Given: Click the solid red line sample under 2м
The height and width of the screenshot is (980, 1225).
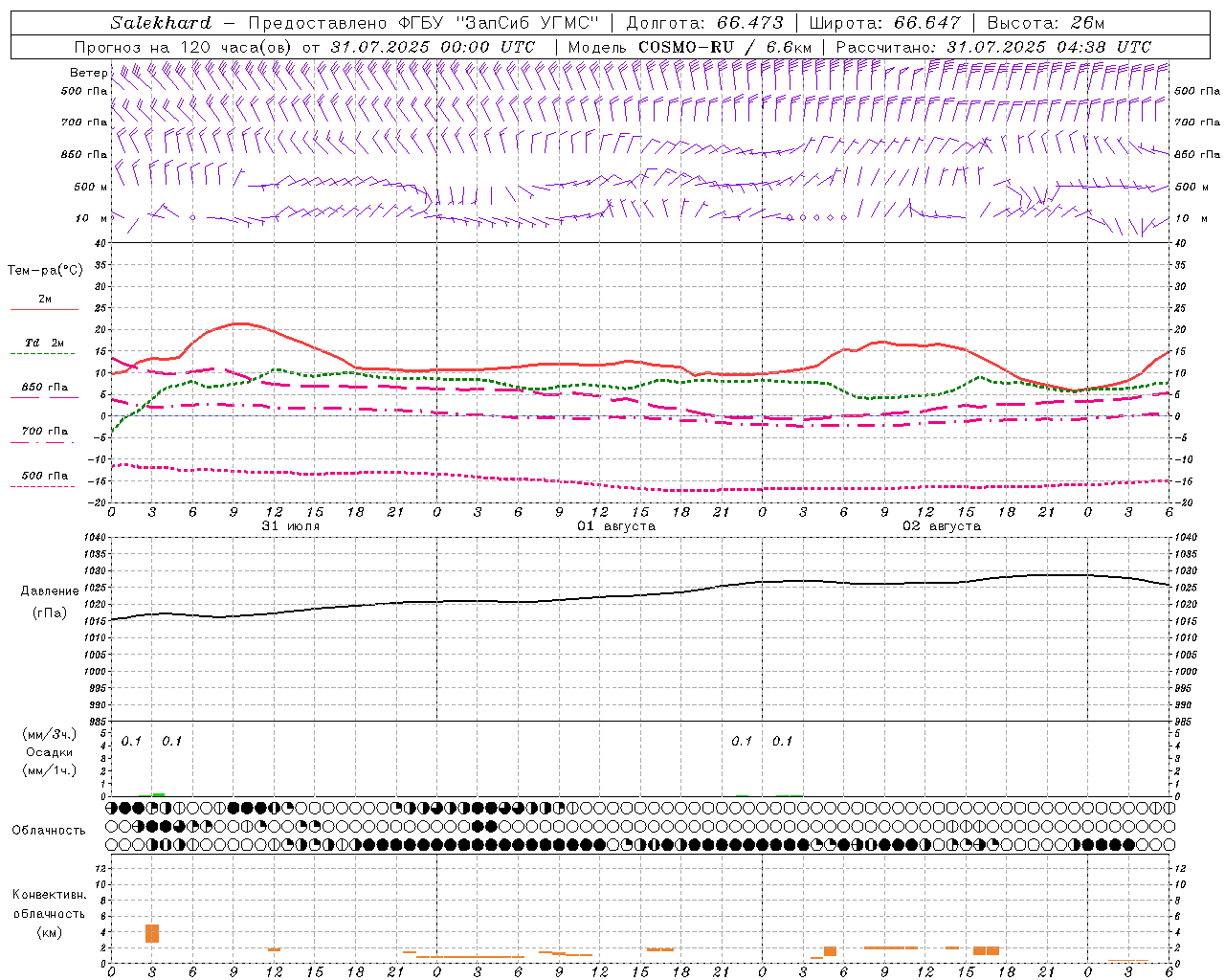Looking at the screenshot, I should point(44,309).
